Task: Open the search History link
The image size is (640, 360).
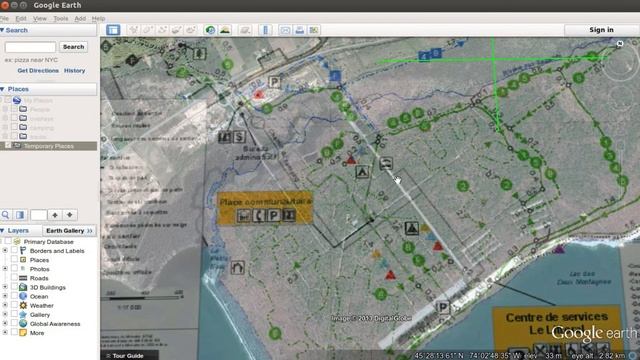Action: click(x=75, y=71)
